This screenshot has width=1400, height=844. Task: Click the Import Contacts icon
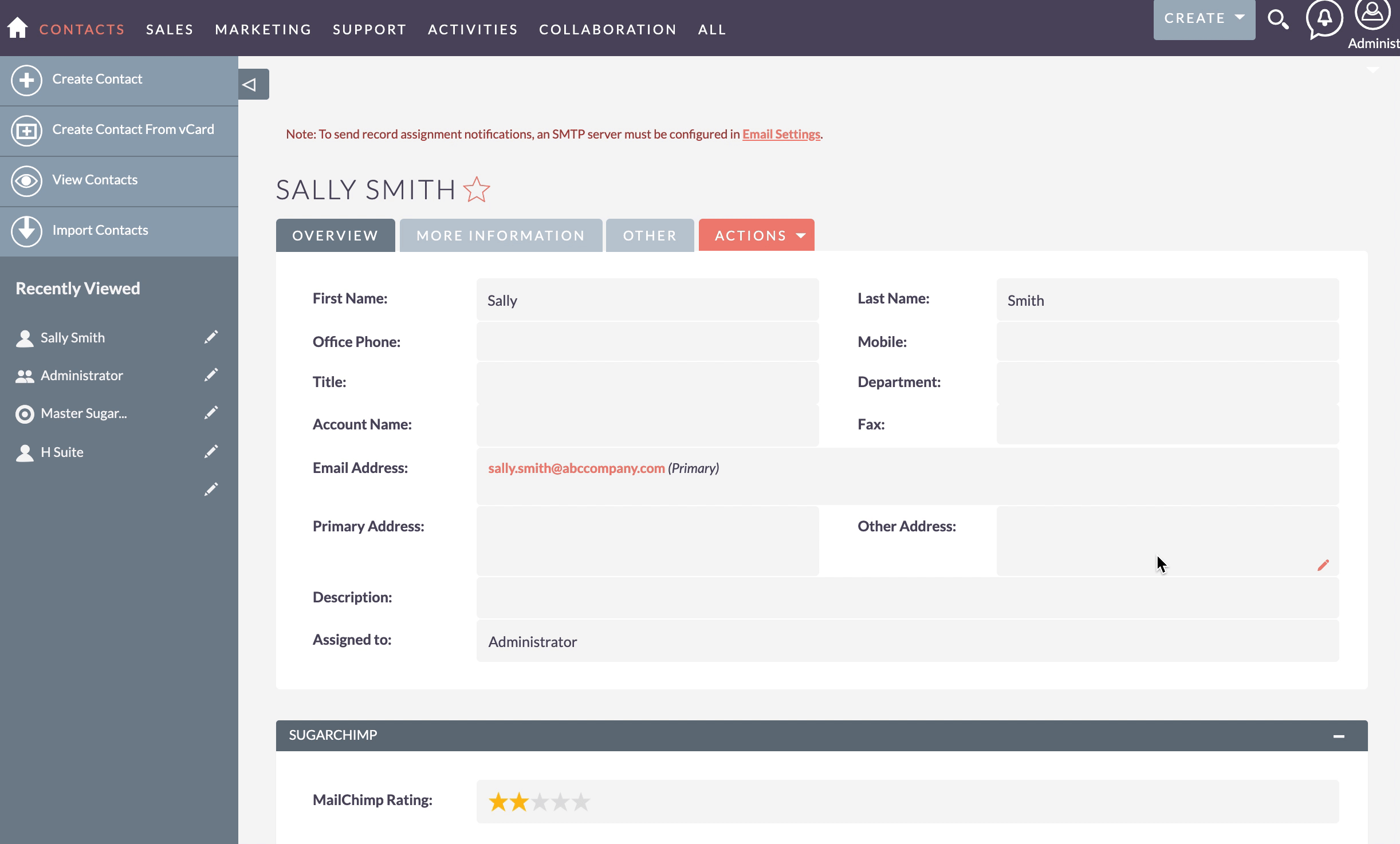pyautogui.click(x=25, y=229)
